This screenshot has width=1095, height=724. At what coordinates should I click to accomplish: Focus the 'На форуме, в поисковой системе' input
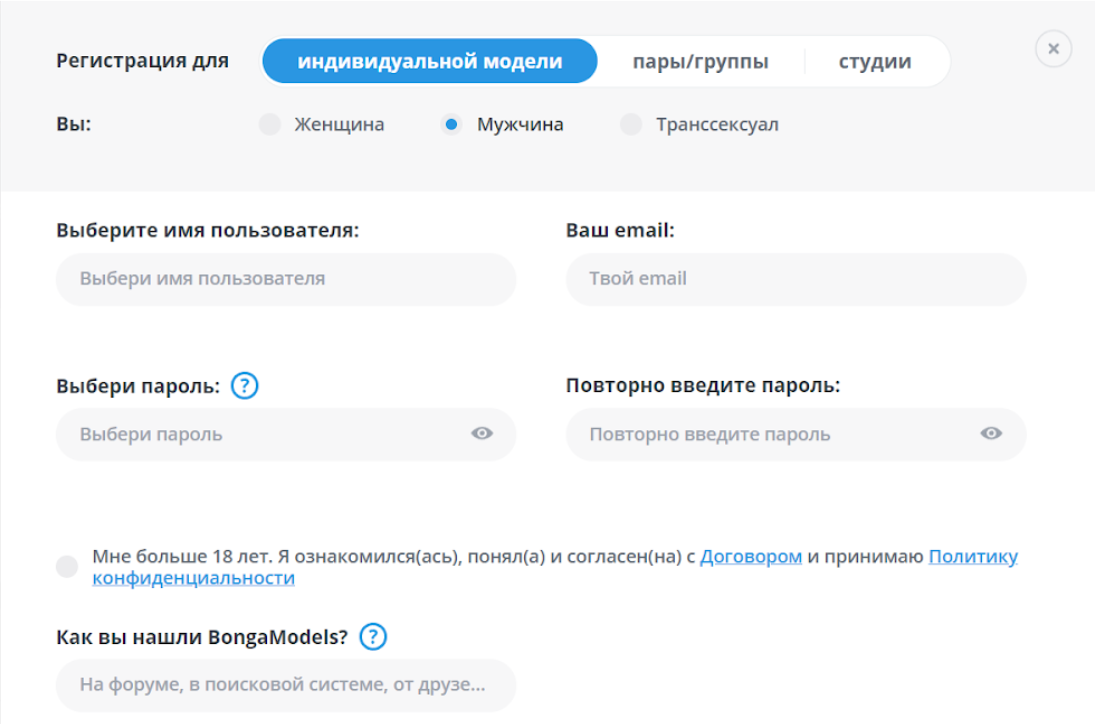coord(286,685)
